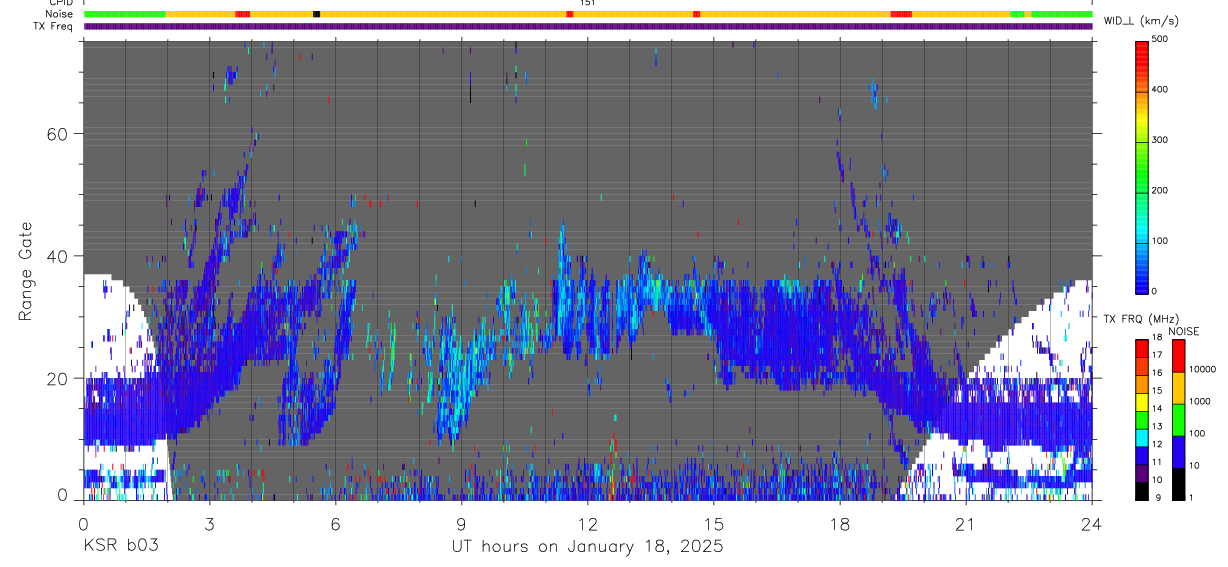The height and width of the screenshot is (567, 1228).
Task: Pick the yellow segment of the TX FRQ legend bar
Action: coord(1141,400)
